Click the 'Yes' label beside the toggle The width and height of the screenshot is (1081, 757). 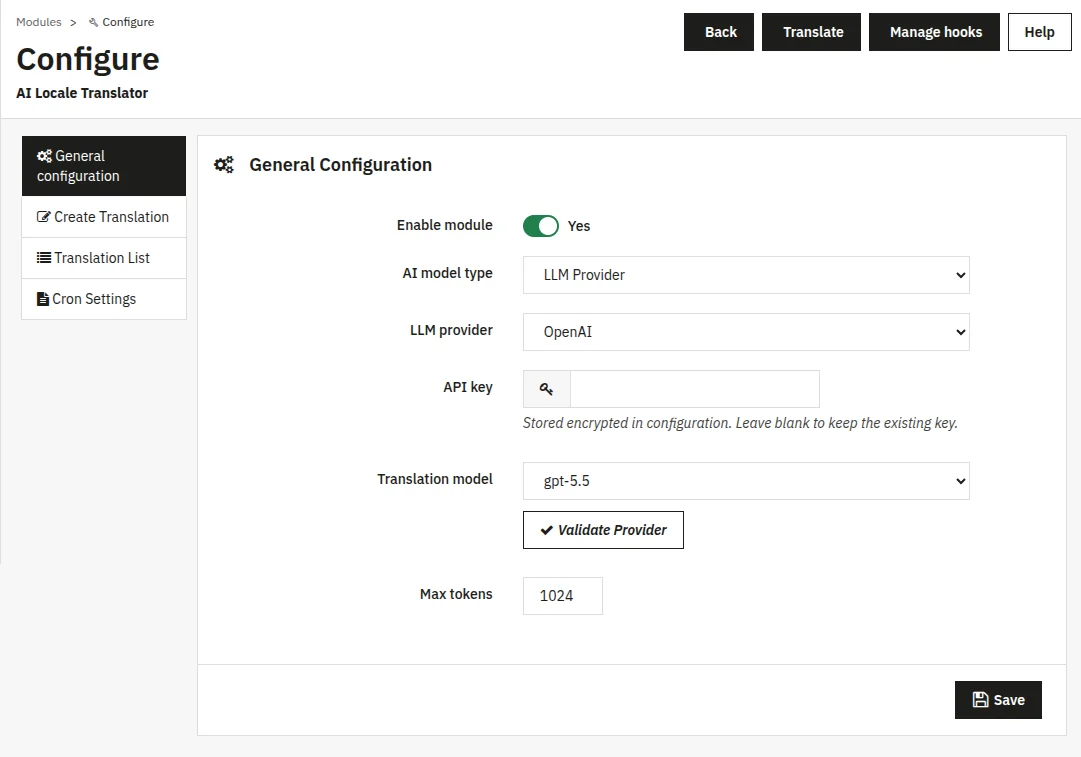click(578, 226)
